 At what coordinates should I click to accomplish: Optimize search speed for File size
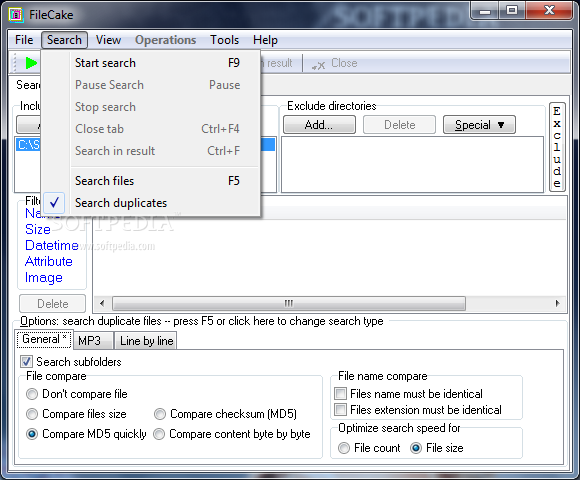[x=416, y=448]
